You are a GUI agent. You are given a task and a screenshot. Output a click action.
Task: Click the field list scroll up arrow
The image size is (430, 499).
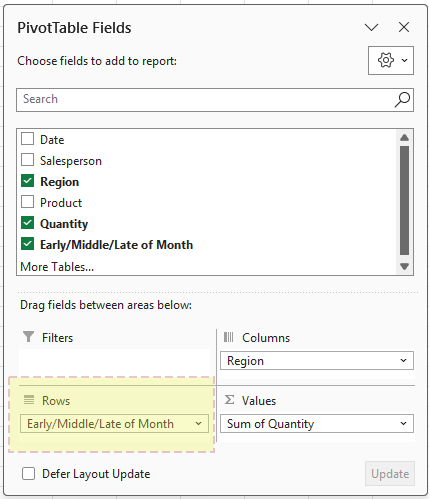[x=404, y=137]
